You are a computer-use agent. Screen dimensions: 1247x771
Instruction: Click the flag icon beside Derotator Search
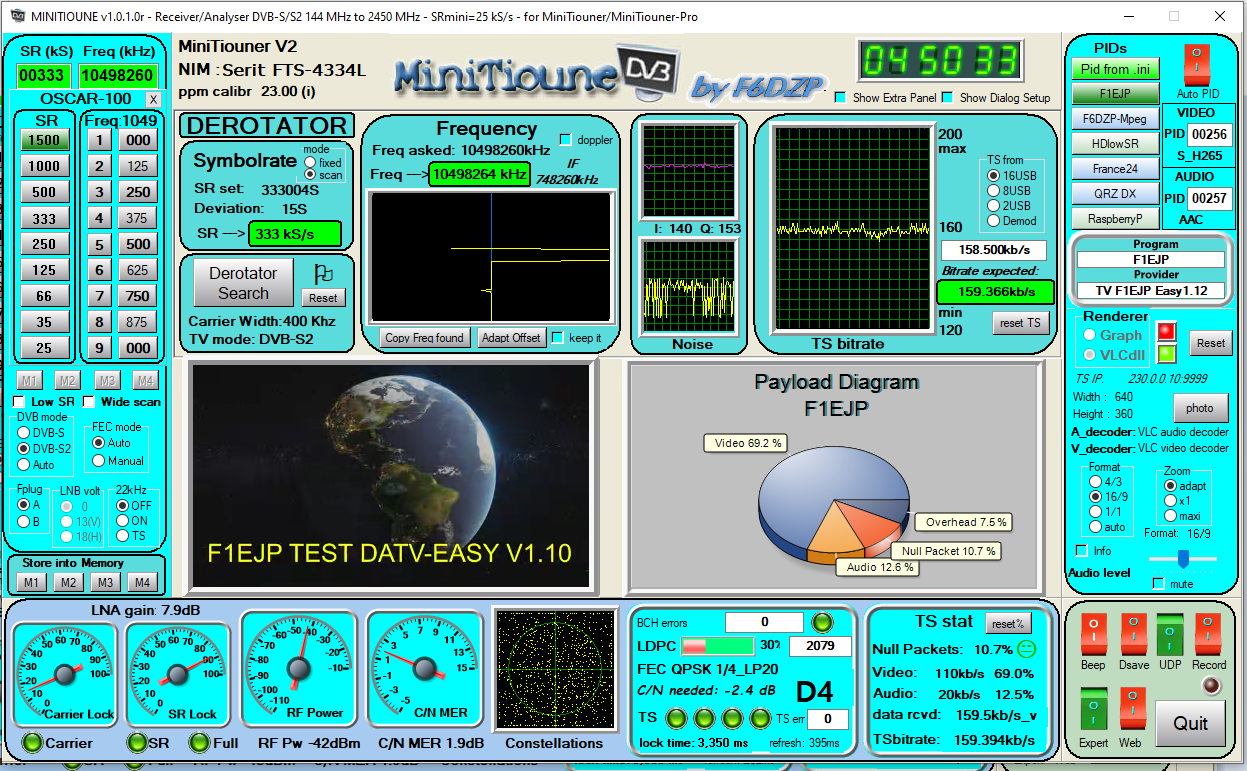[323, 273]
